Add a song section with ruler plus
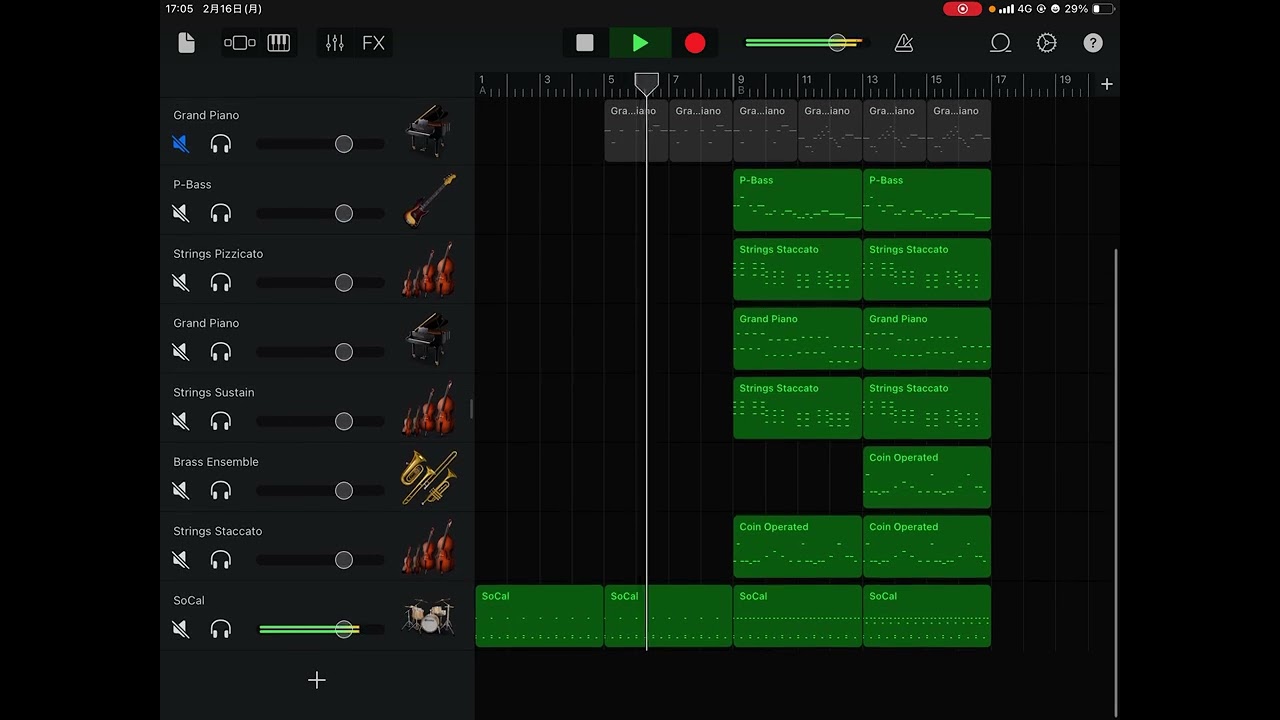 click(1107, 84)
